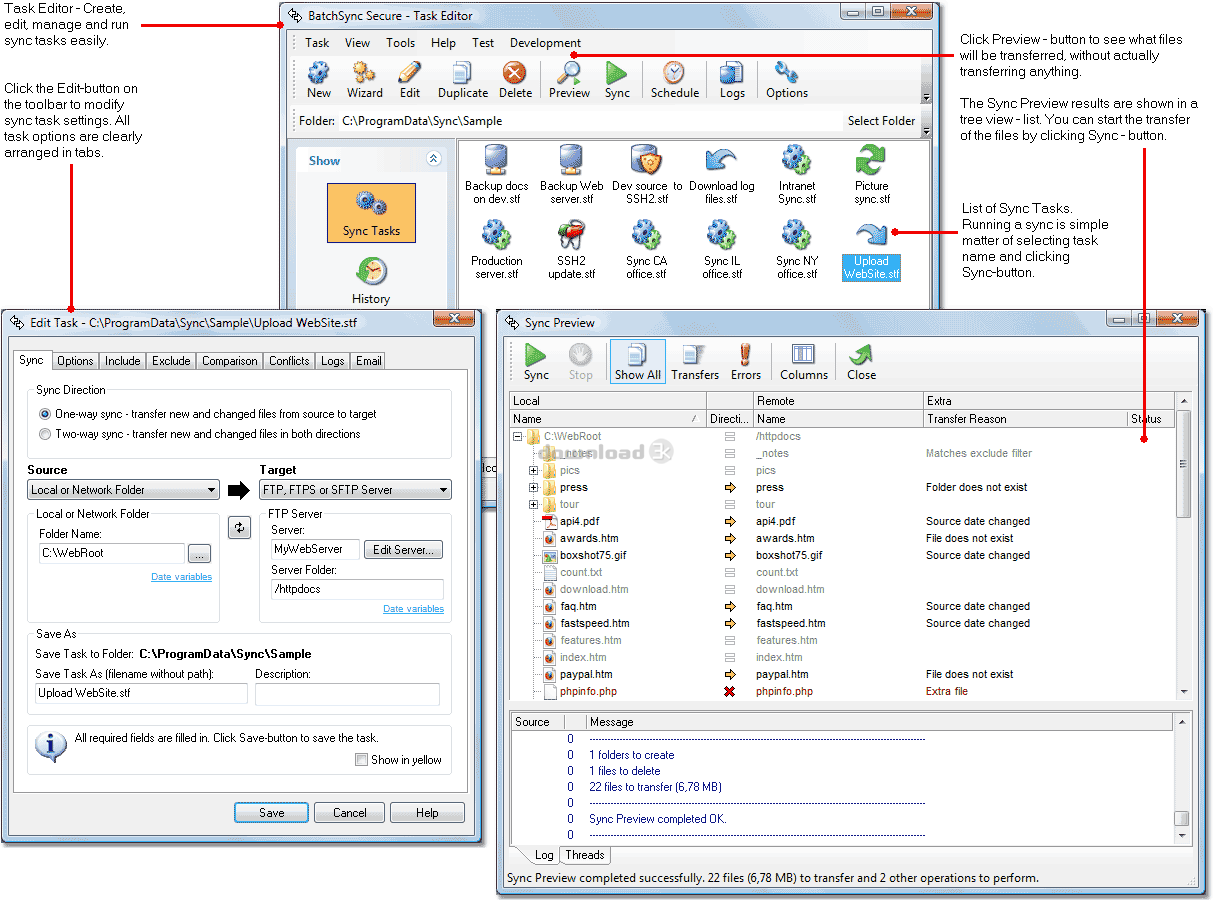
Task: Click Date variables link under FTP Server
Action: tap(413, 609)
